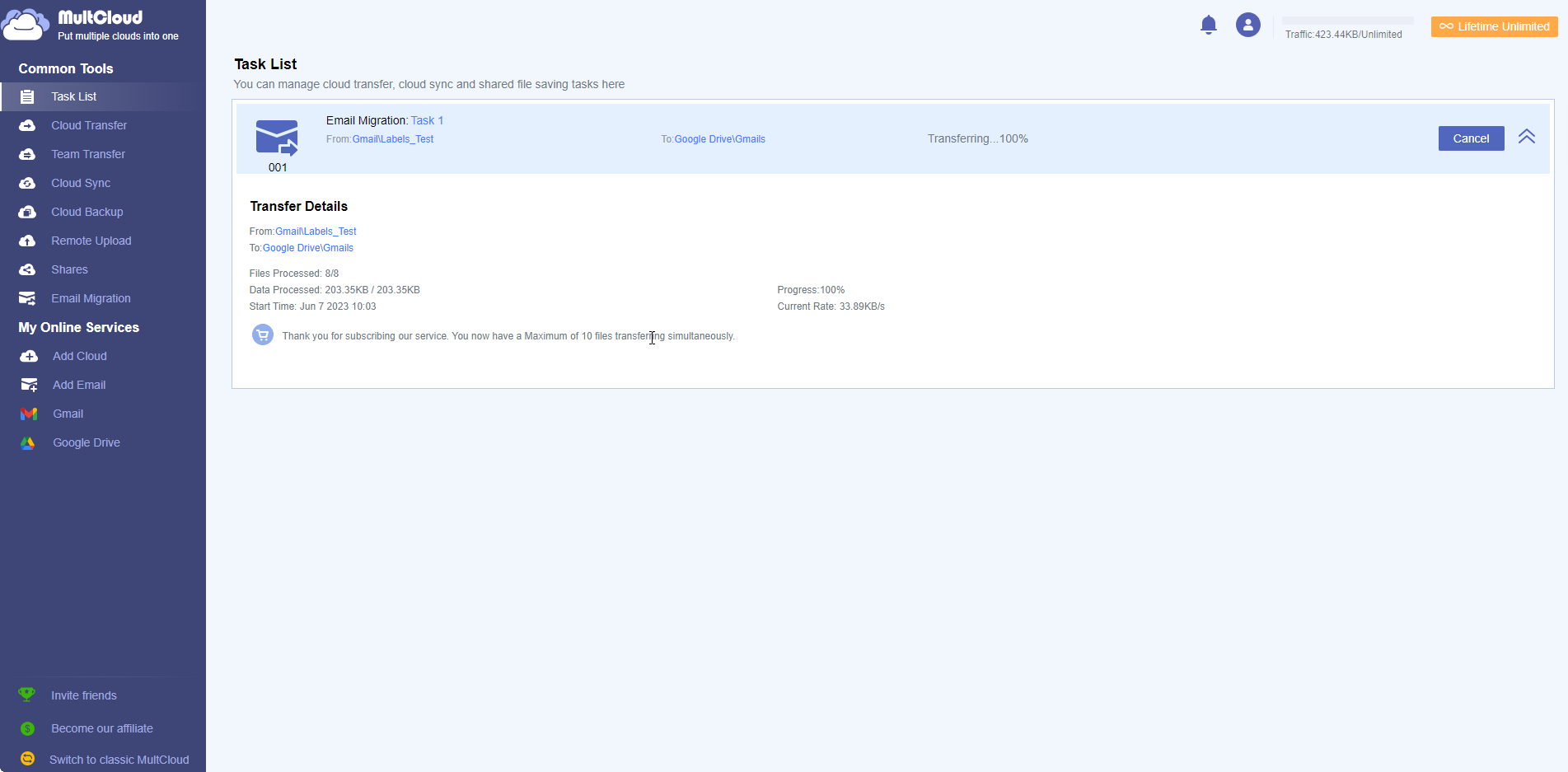Click the Traffic 423.44KB/Unlimited text
The height and width of the screenshot is (772, 1568).
tap(1344, 35)
